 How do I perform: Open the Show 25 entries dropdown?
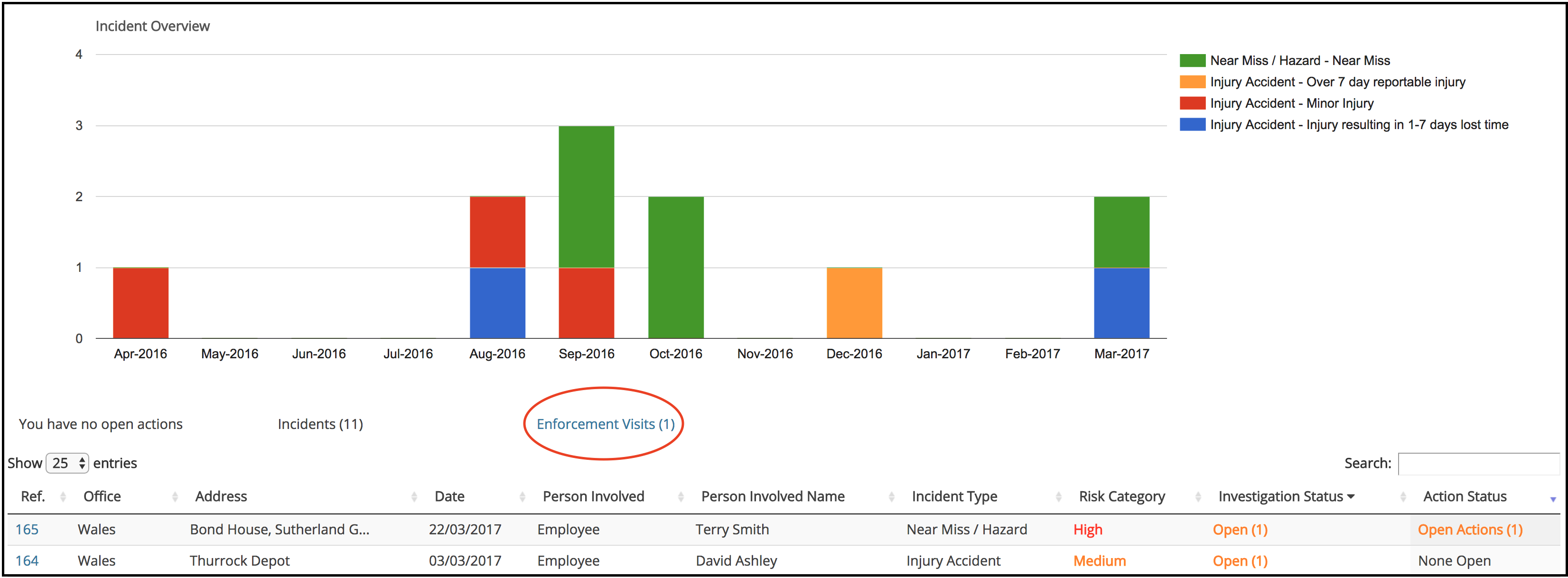[67, 463]
